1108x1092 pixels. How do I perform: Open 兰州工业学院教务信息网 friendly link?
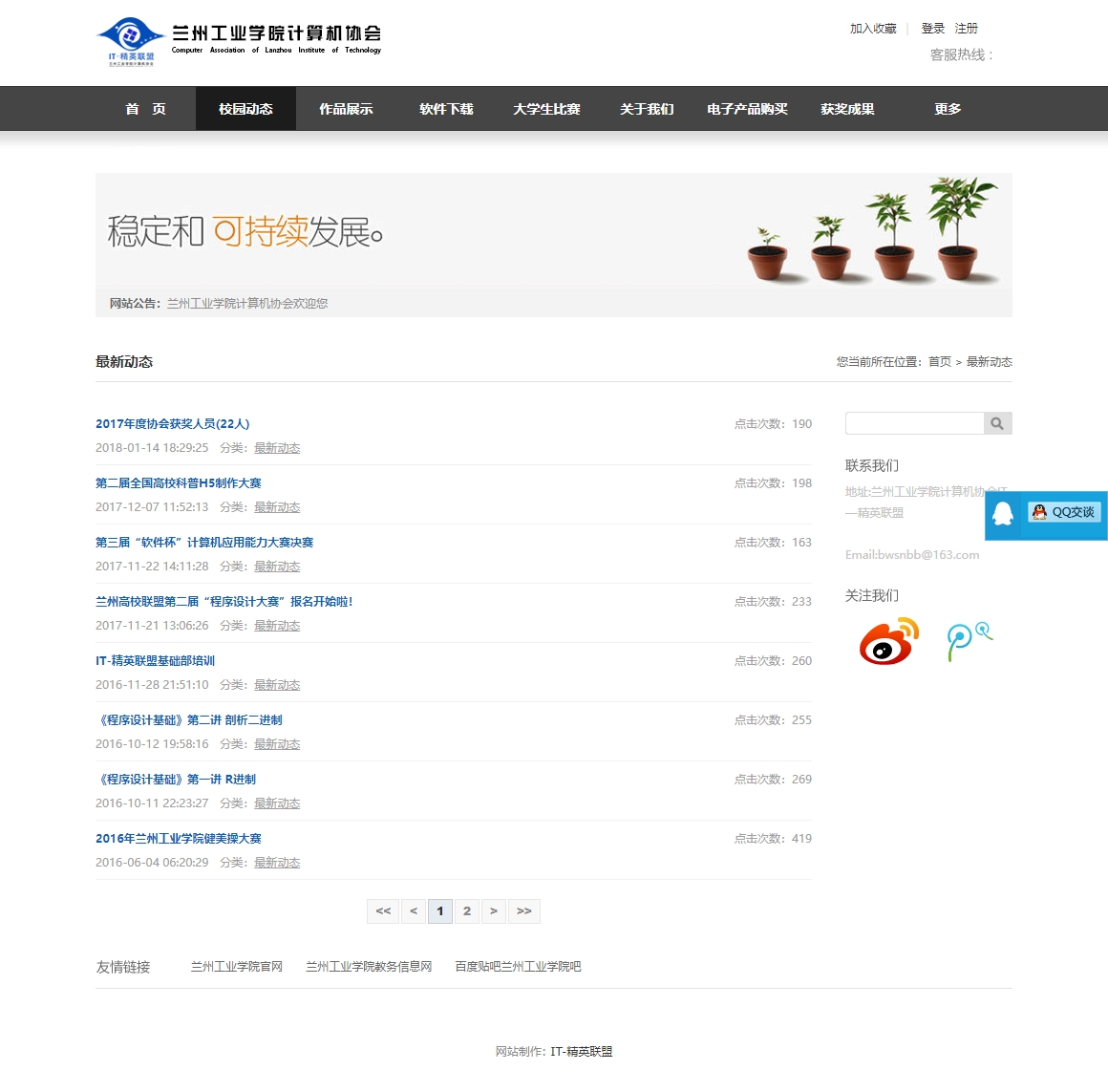click(x=369, y=967)
